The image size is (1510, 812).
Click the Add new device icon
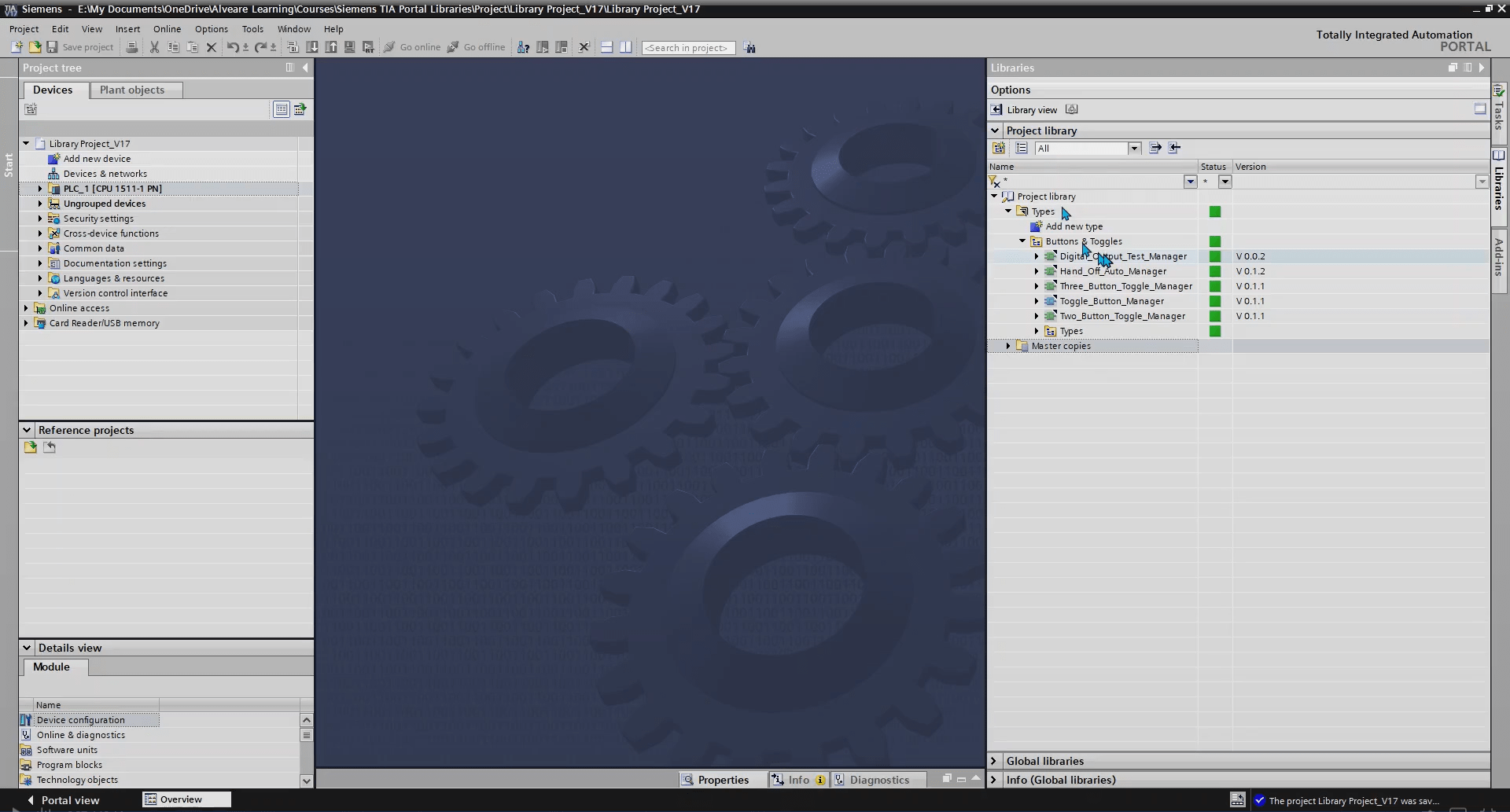point(54,159)
